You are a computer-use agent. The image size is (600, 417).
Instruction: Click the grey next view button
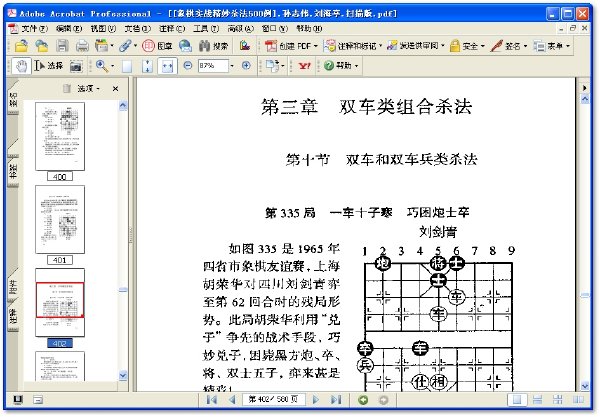tap(383, 400)
